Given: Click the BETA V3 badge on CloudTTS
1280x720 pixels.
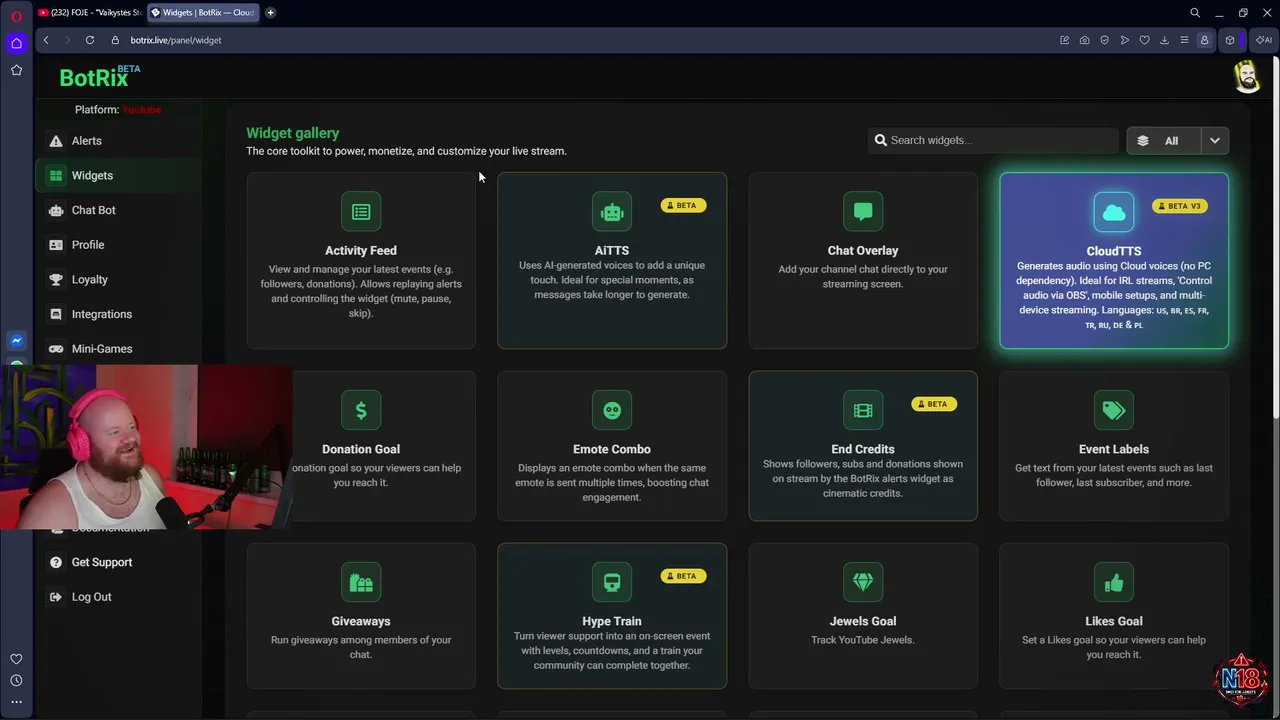Looking at the screenshot, I should [1179, 206].
